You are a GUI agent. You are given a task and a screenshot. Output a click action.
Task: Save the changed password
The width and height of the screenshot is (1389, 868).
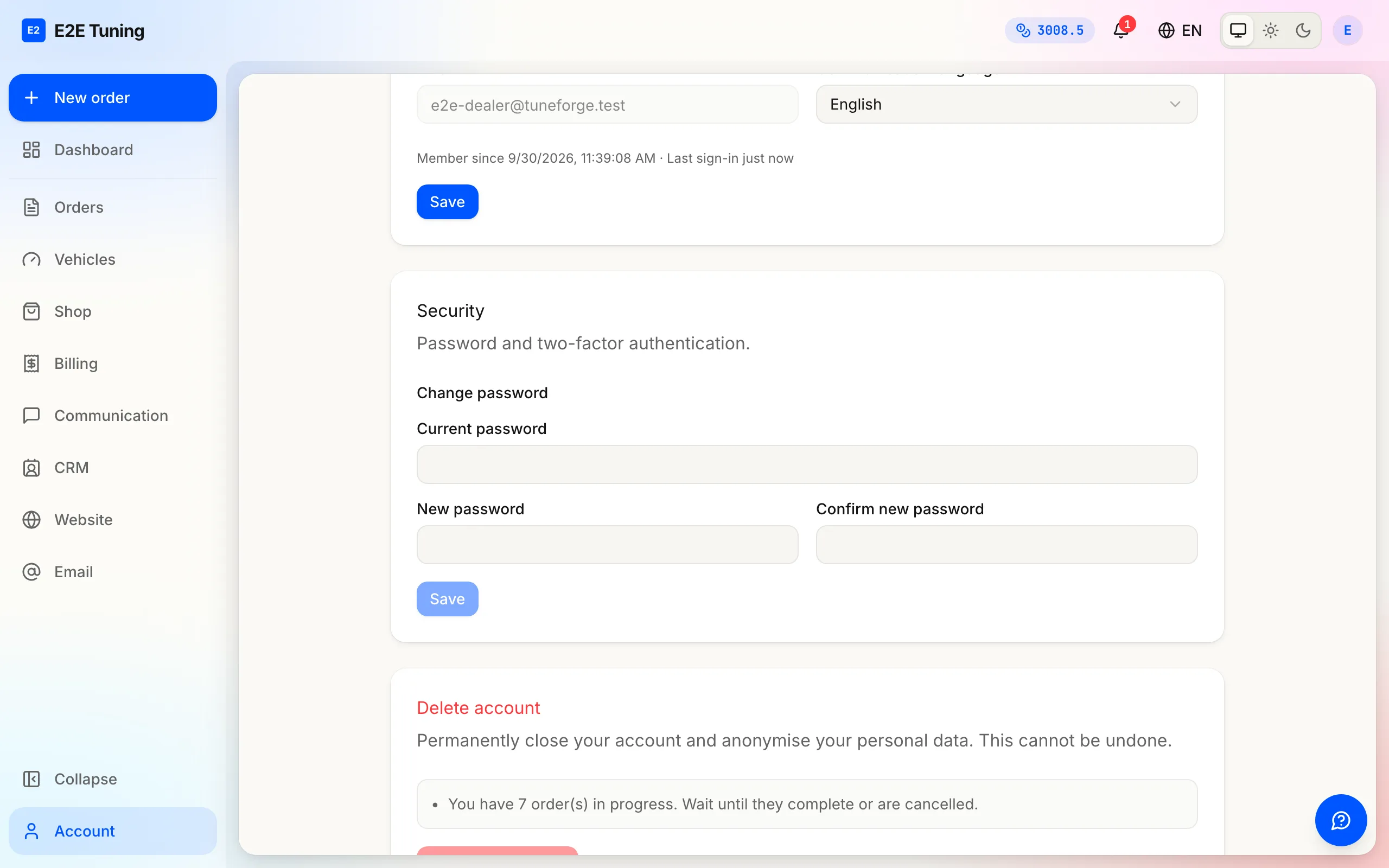(447, 599)
